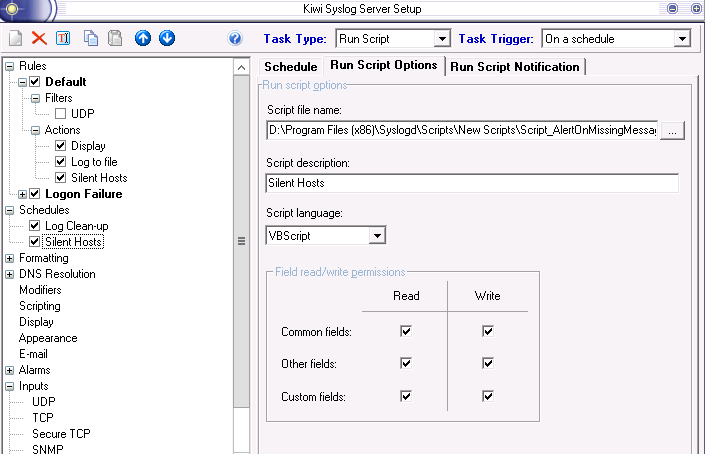Collapse the Filters node

click(36, 98)
